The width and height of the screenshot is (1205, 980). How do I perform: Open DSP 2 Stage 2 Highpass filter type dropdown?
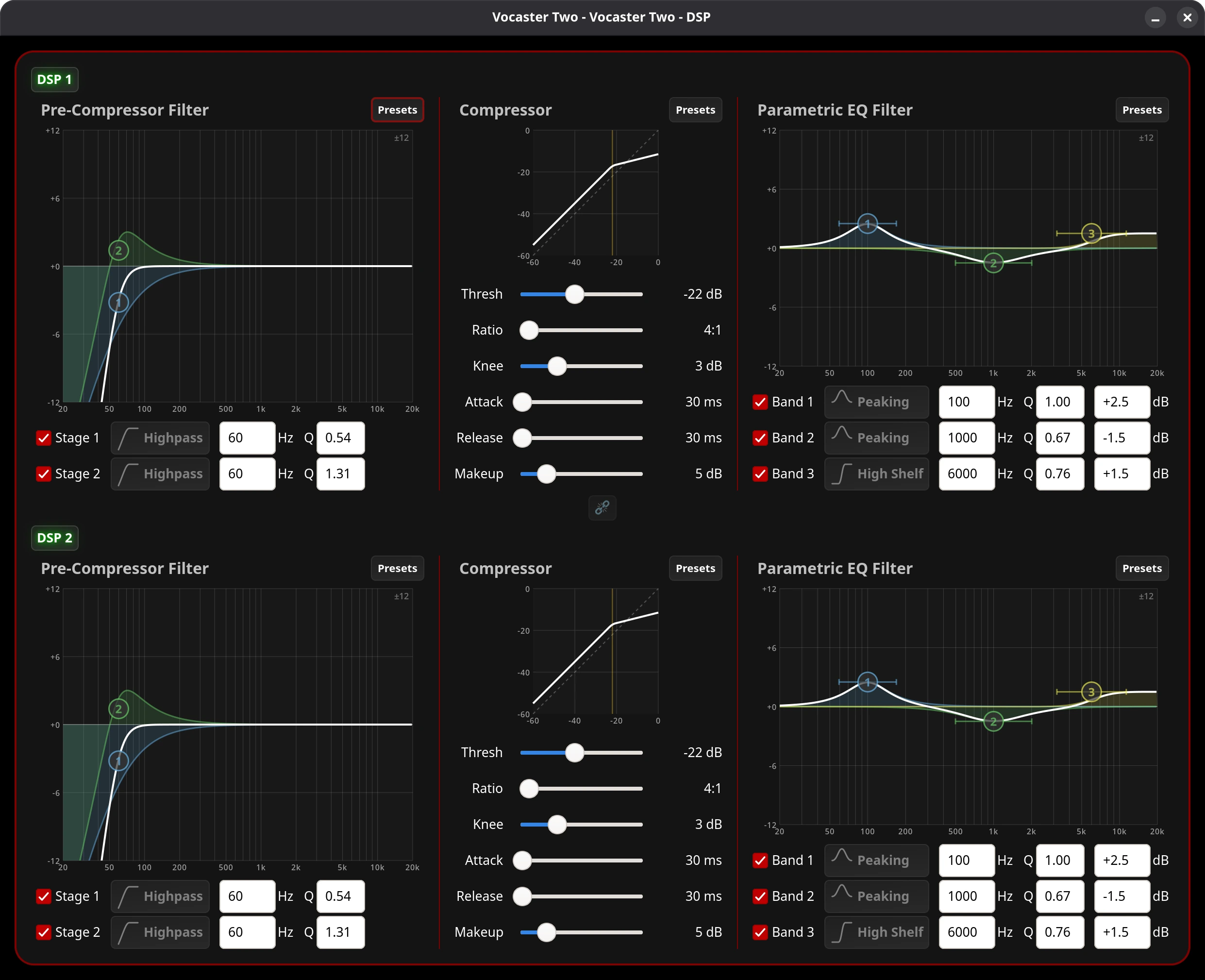point(160,932)
